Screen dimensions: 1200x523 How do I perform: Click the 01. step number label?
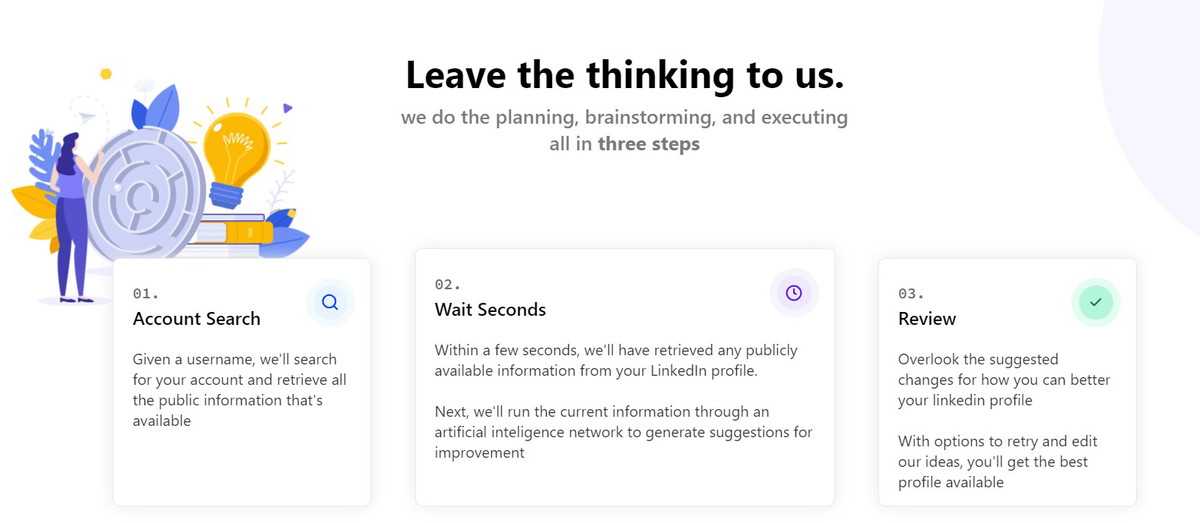pyautogui.click(x=146, y=293)
